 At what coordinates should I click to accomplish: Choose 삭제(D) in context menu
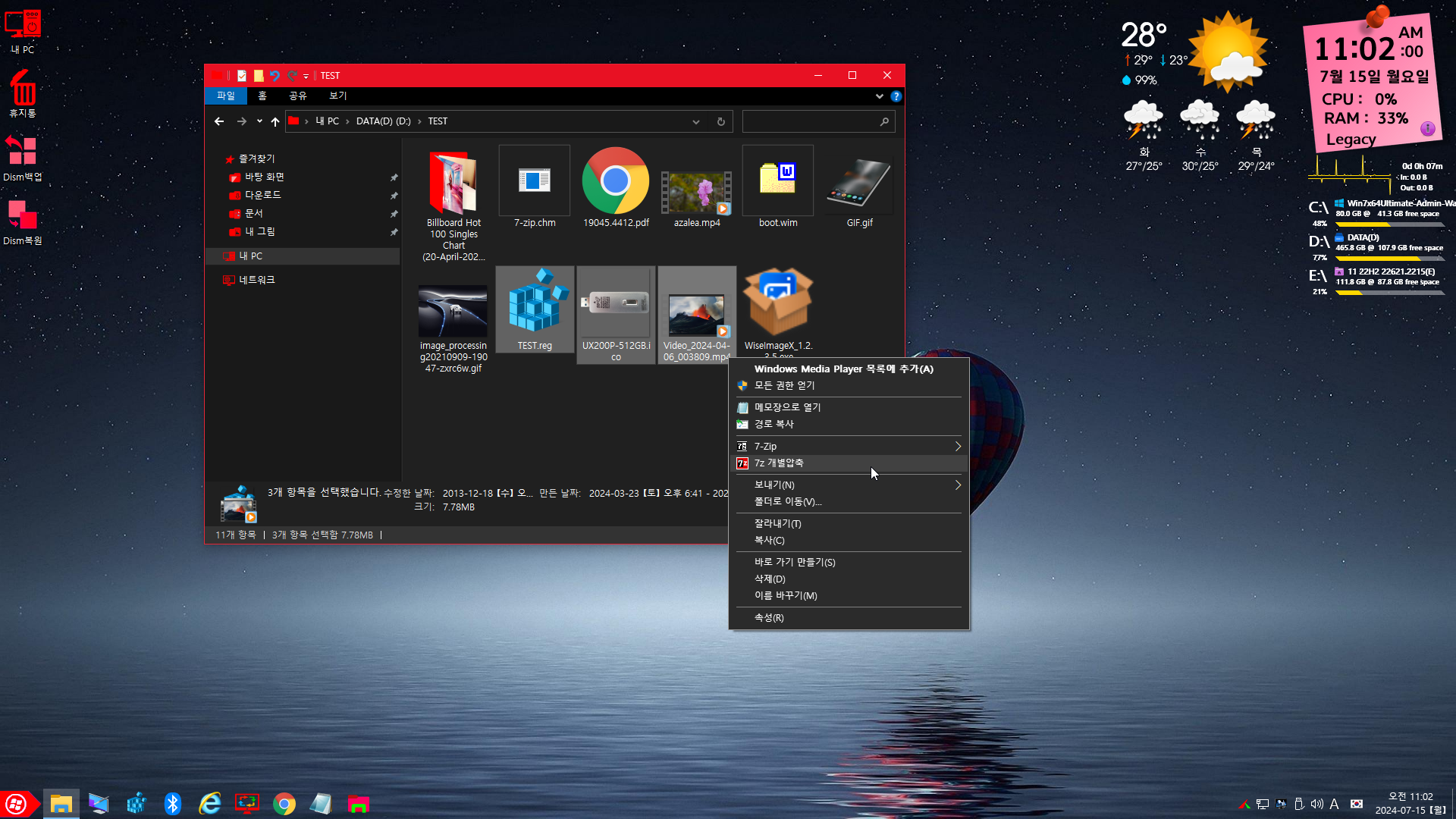pos(849,579)
